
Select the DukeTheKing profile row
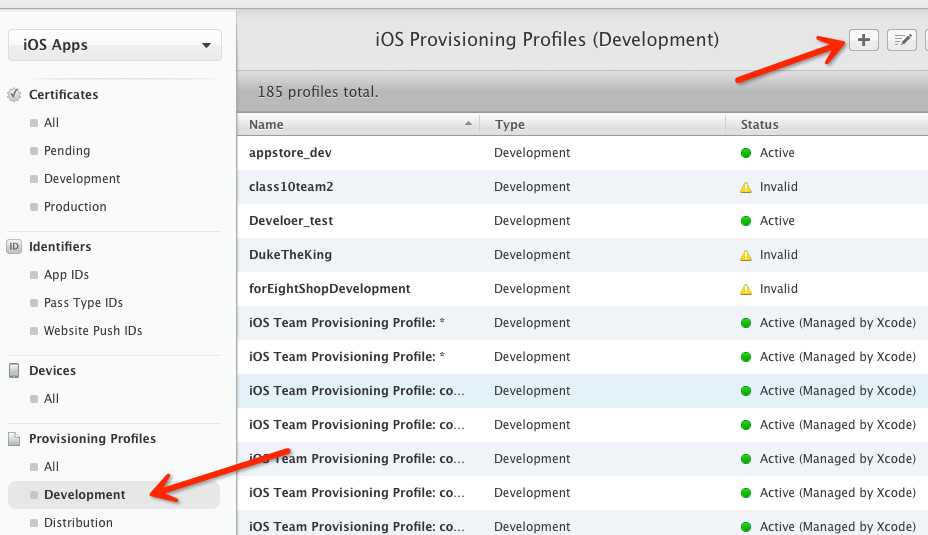pos(290,255)
